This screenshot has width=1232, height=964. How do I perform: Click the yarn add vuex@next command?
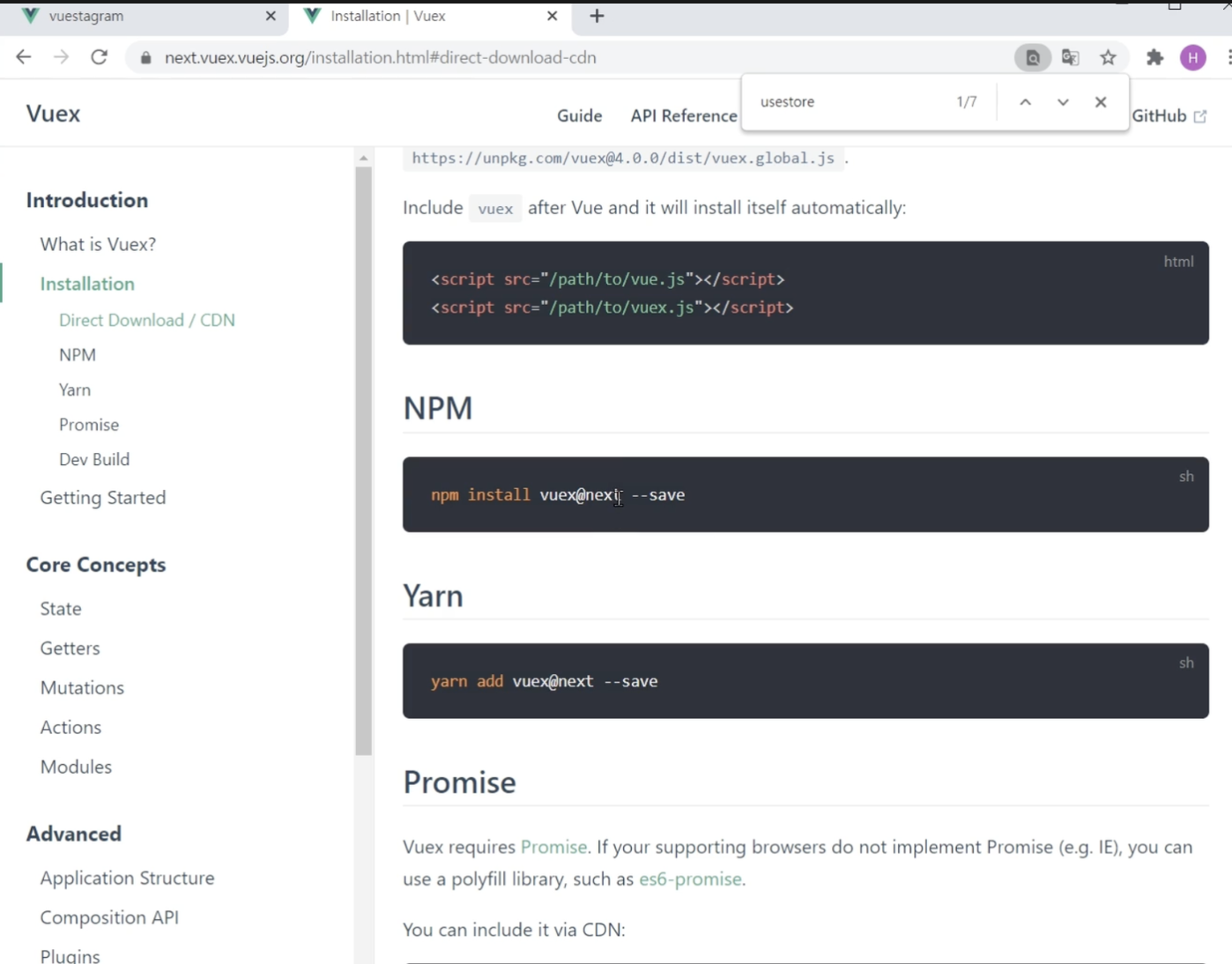(x=544, y=681)
